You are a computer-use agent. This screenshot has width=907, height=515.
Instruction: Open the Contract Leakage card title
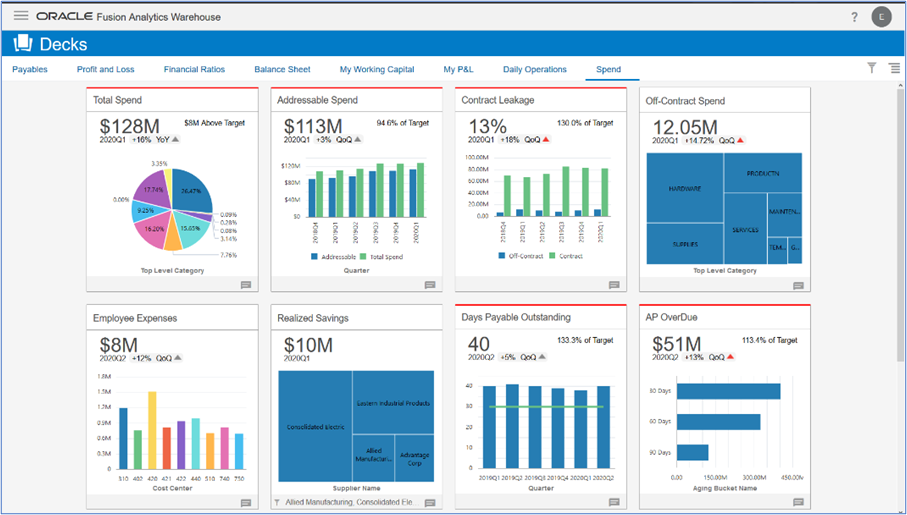point(497,100)
